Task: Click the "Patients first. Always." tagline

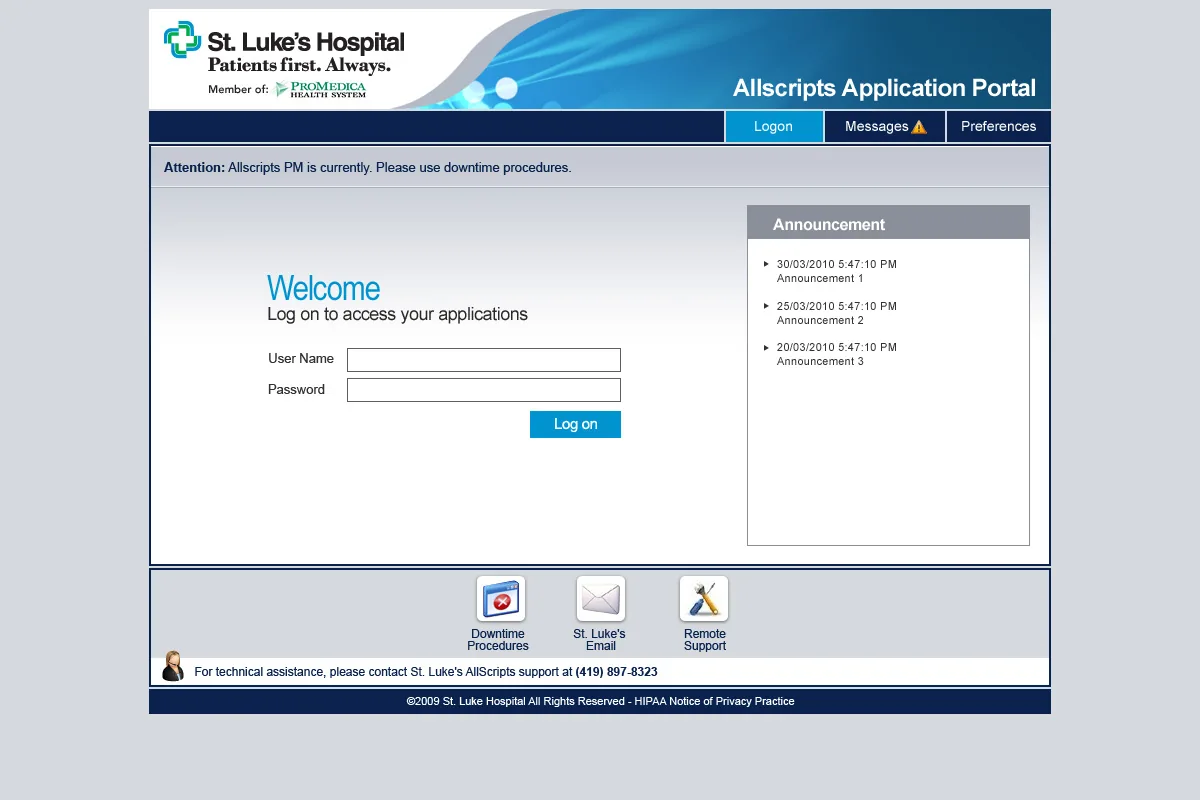Action: point(299,65)
